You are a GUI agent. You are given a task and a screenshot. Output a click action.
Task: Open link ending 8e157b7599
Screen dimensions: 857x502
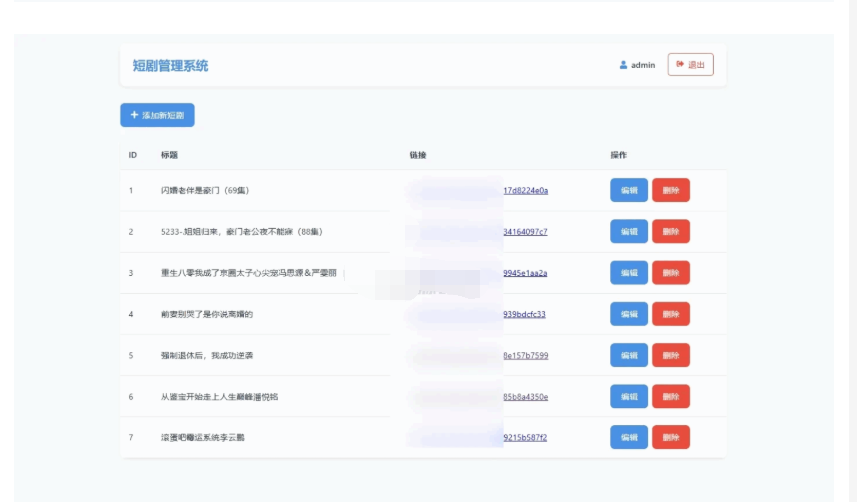tap(526, 355)
